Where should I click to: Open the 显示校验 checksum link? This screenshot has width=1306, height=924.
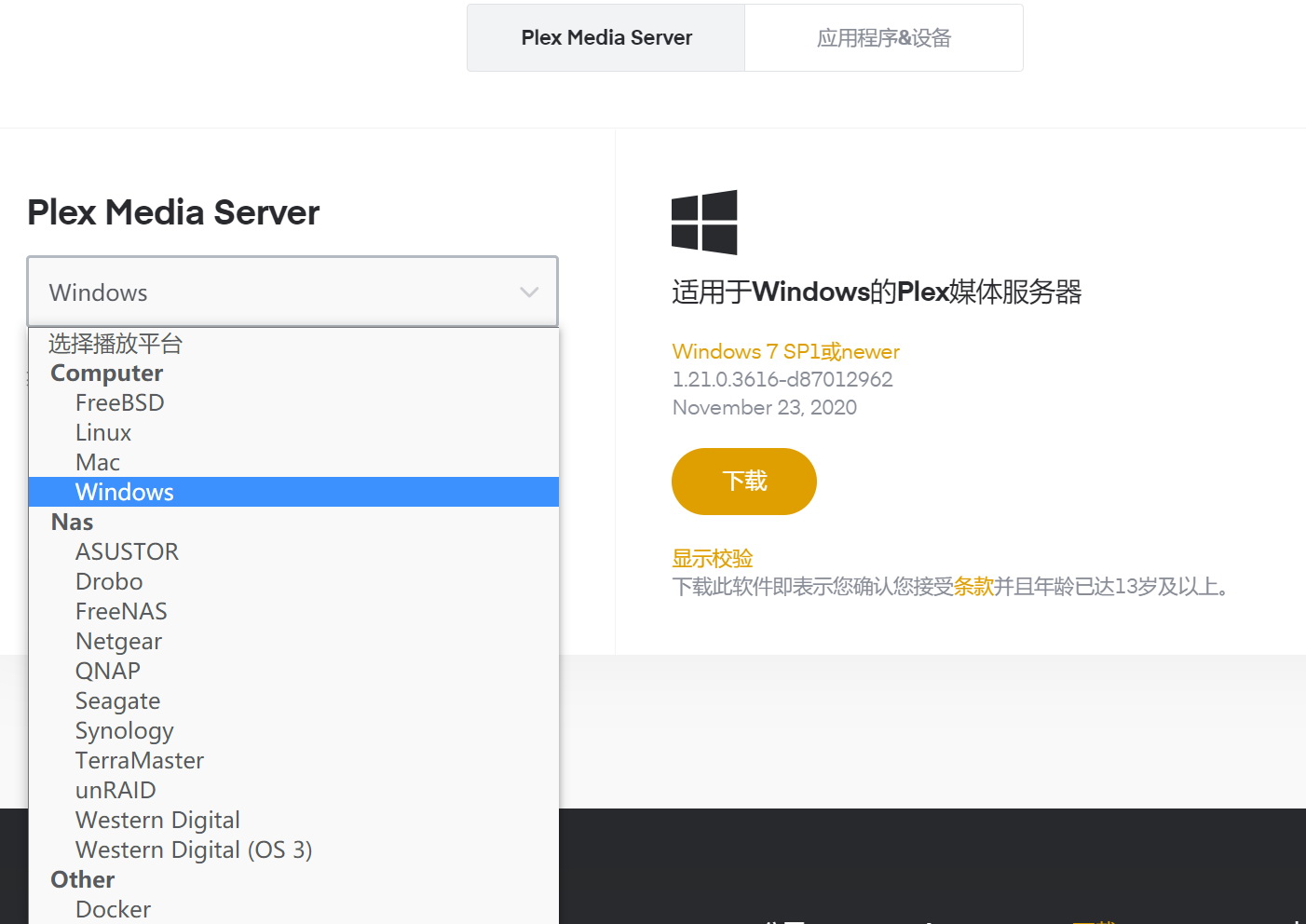pyautogui.click(x=713, y=559)
